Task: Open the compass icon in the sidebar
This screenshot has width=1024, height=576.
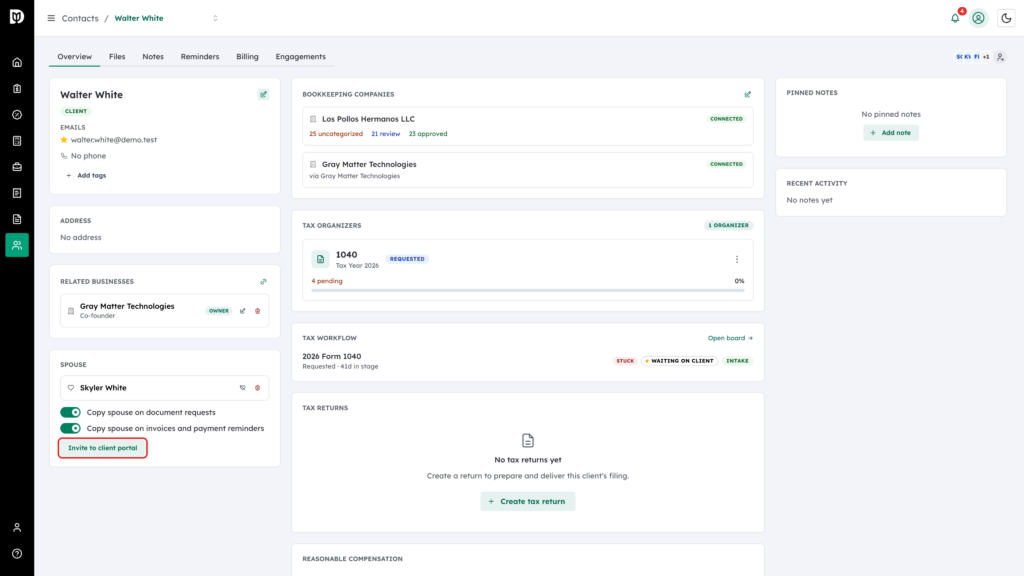Action: (x=17, y=115)
